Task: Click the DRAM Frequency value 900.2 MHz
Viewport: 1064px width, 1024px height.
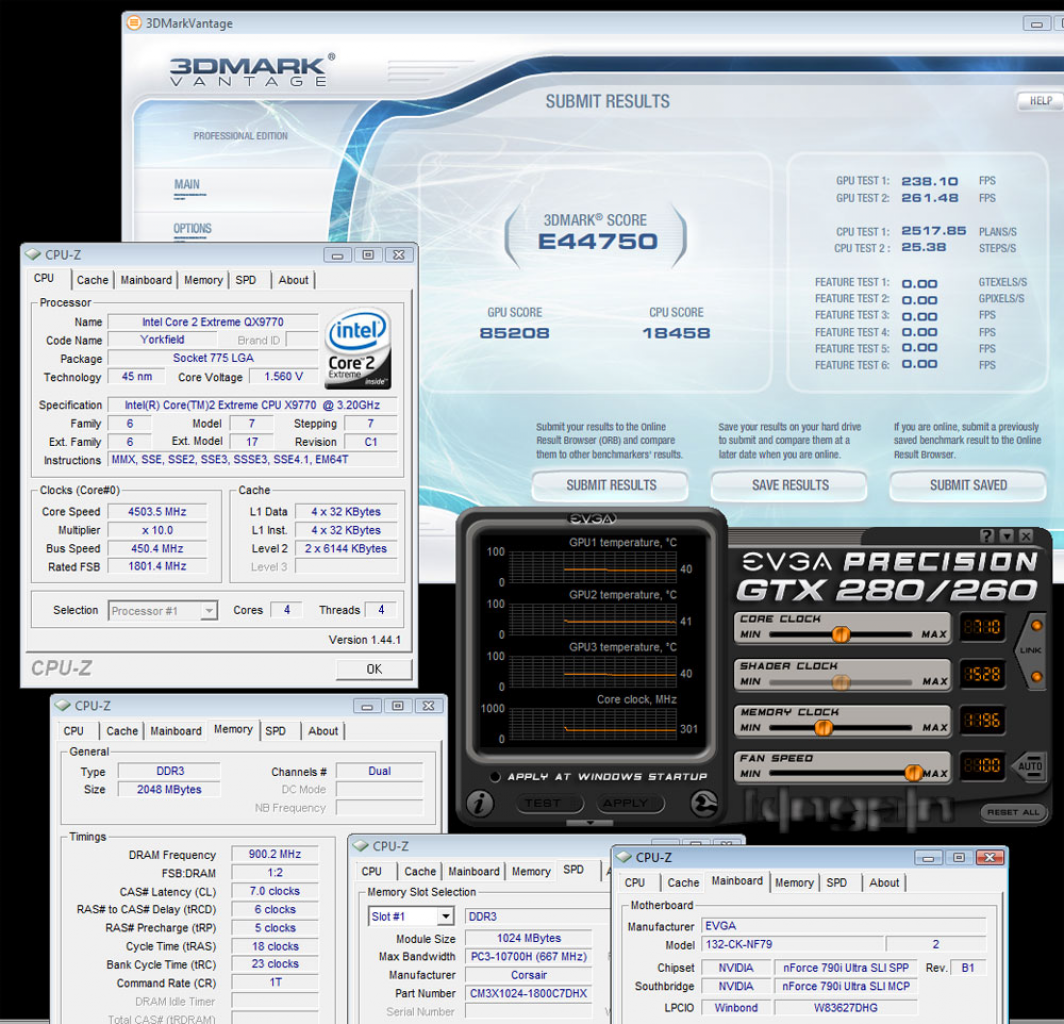Action: [275, 854]
